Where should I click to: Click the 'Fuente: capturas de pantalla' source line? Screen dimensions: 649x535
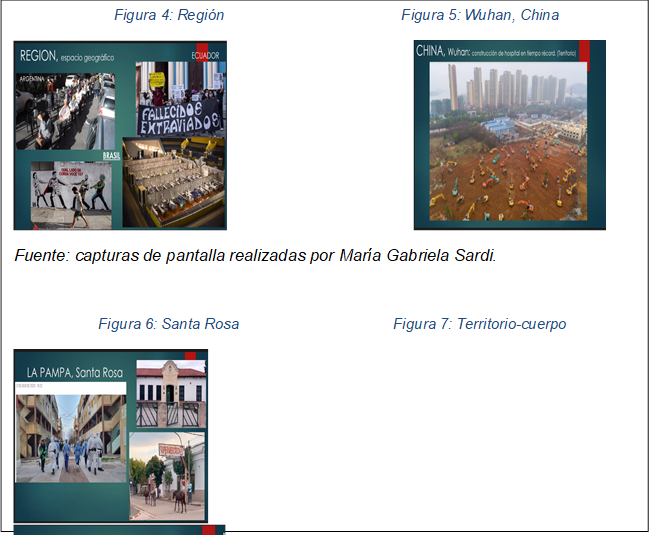click(x=255, y=255)
